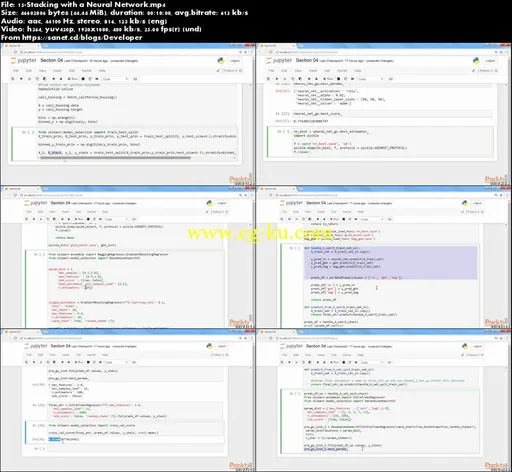
Task: Click the Python logo in bottom-right frame header
Action: pyautogui.click(x=465, y=346)
